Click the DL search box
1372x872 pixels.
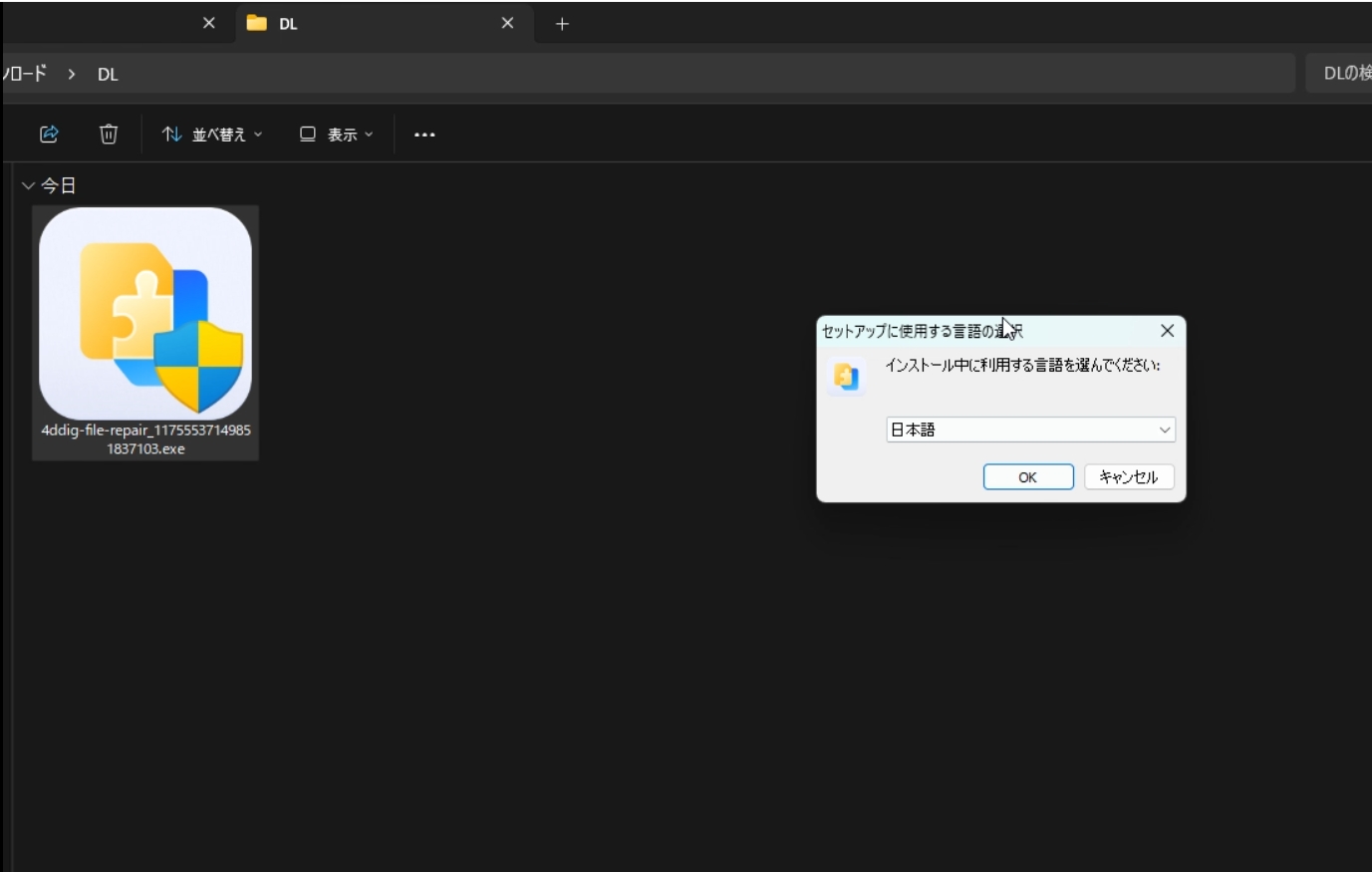click(x=1338, y=74)
